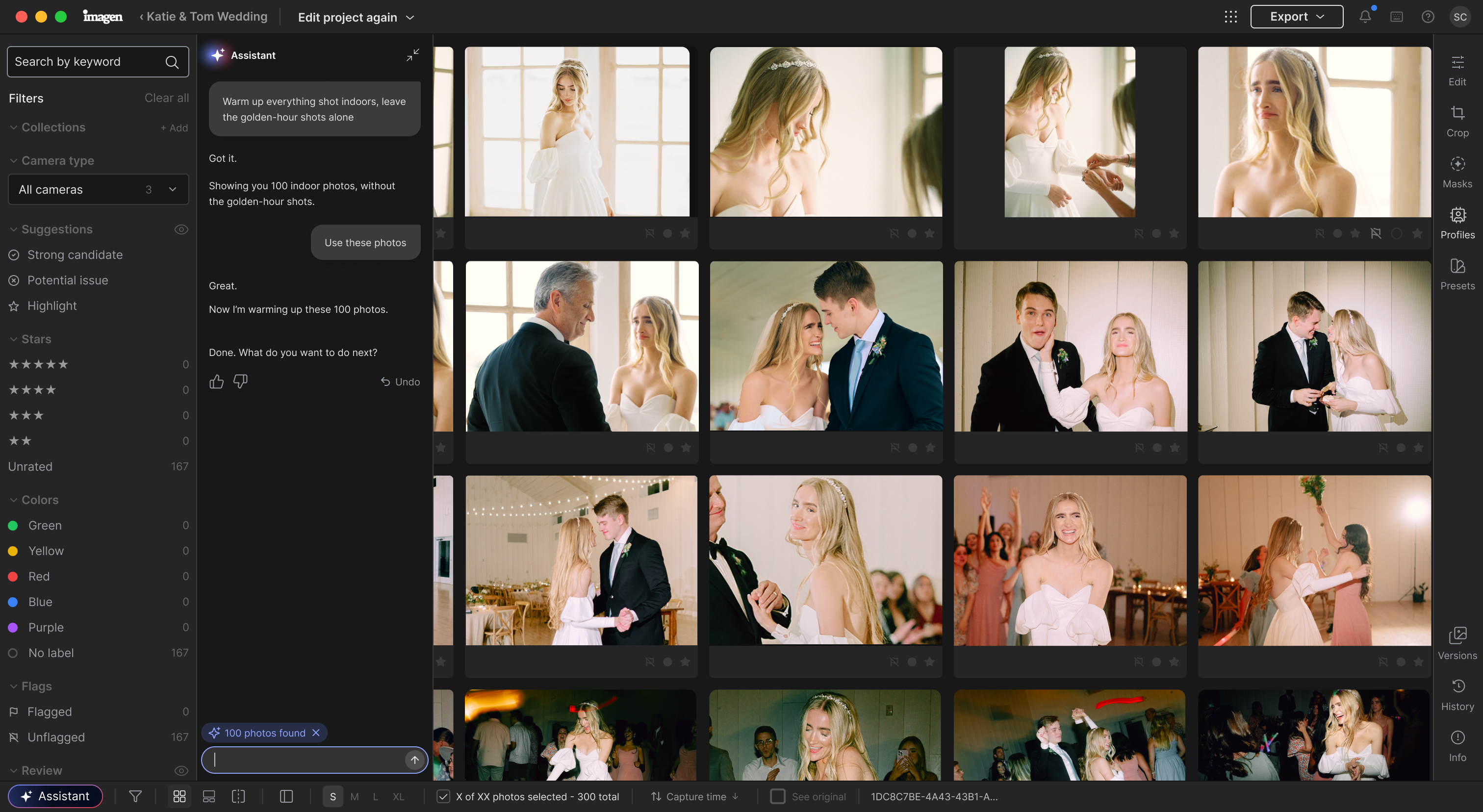Select thumbnail size M
The width and height of the screenshot is (1483, 812).
tap(355, 796)
